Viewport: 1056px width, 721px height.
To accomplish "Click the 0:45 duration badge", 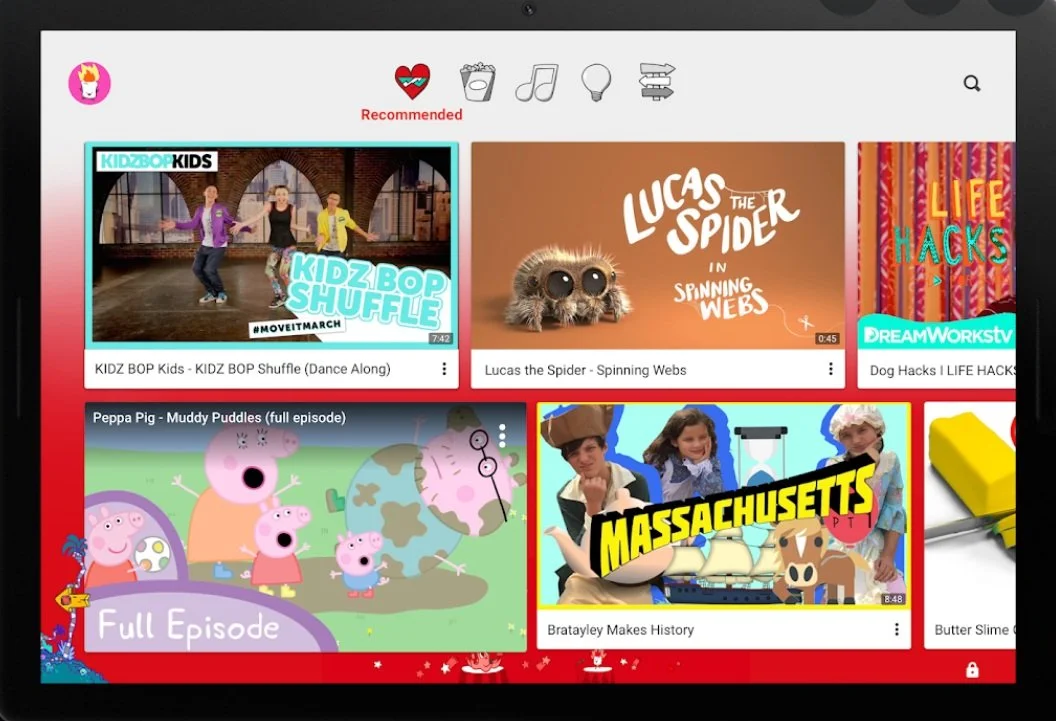I will [x=827, y=339].
